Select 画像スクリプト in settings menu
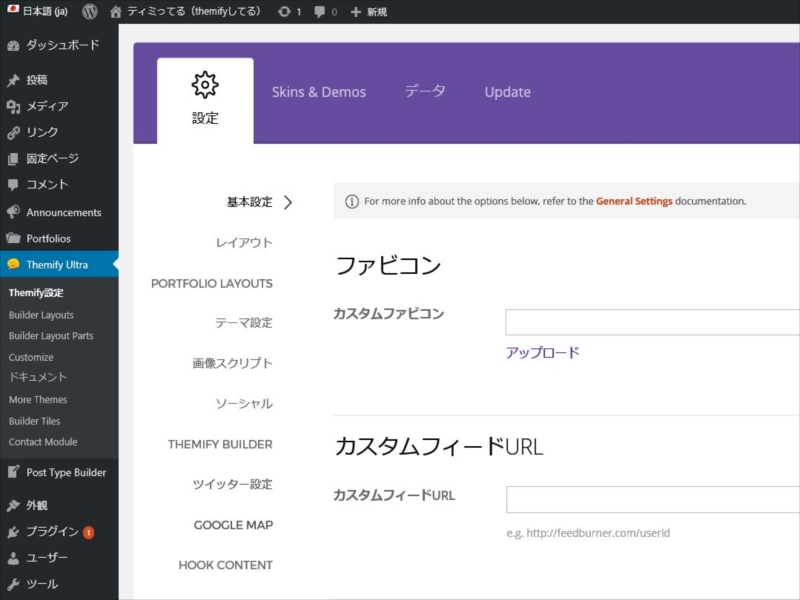The image size is (800, 600). (233, 363)
